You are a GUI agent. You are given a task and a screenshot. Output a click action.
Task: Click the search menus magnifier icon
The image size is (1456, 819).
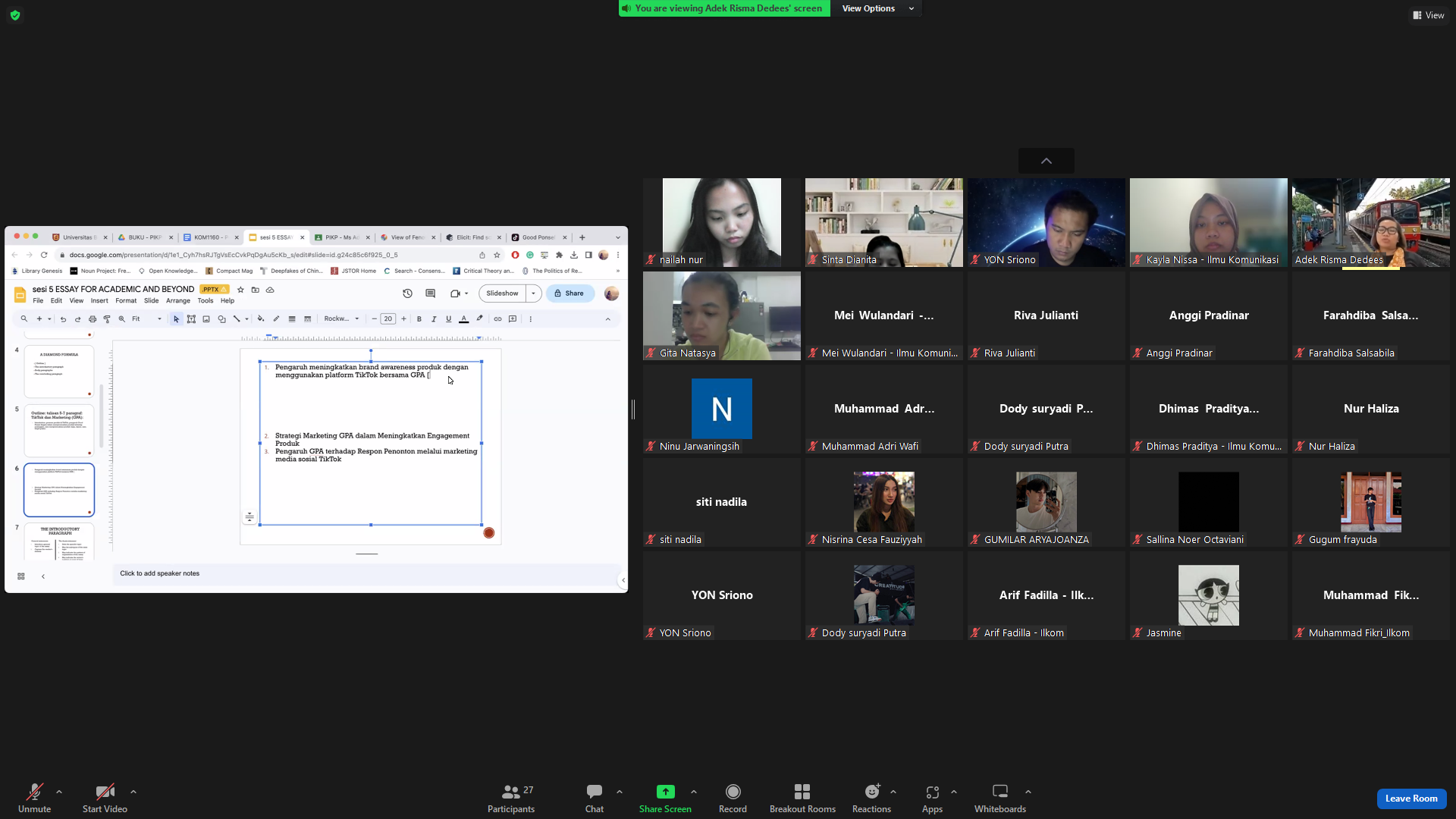pos(24,319)
